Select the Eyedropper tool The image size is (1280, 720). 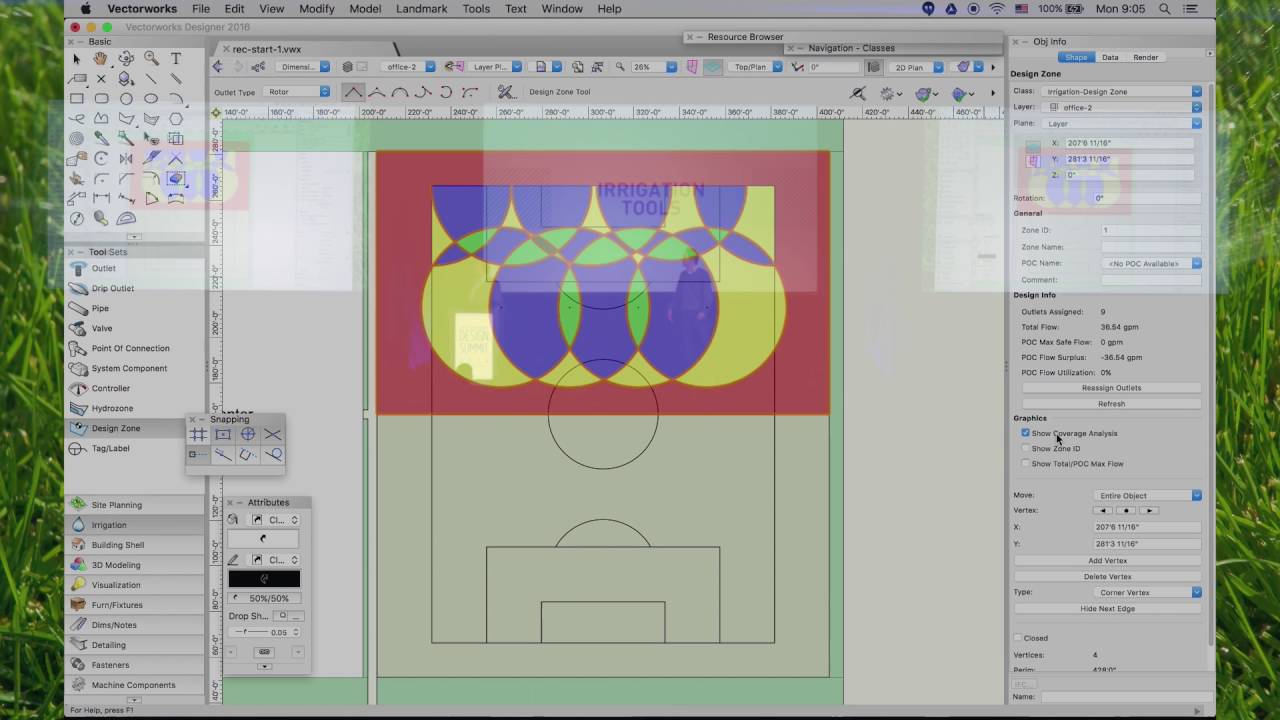pos(101,139)
